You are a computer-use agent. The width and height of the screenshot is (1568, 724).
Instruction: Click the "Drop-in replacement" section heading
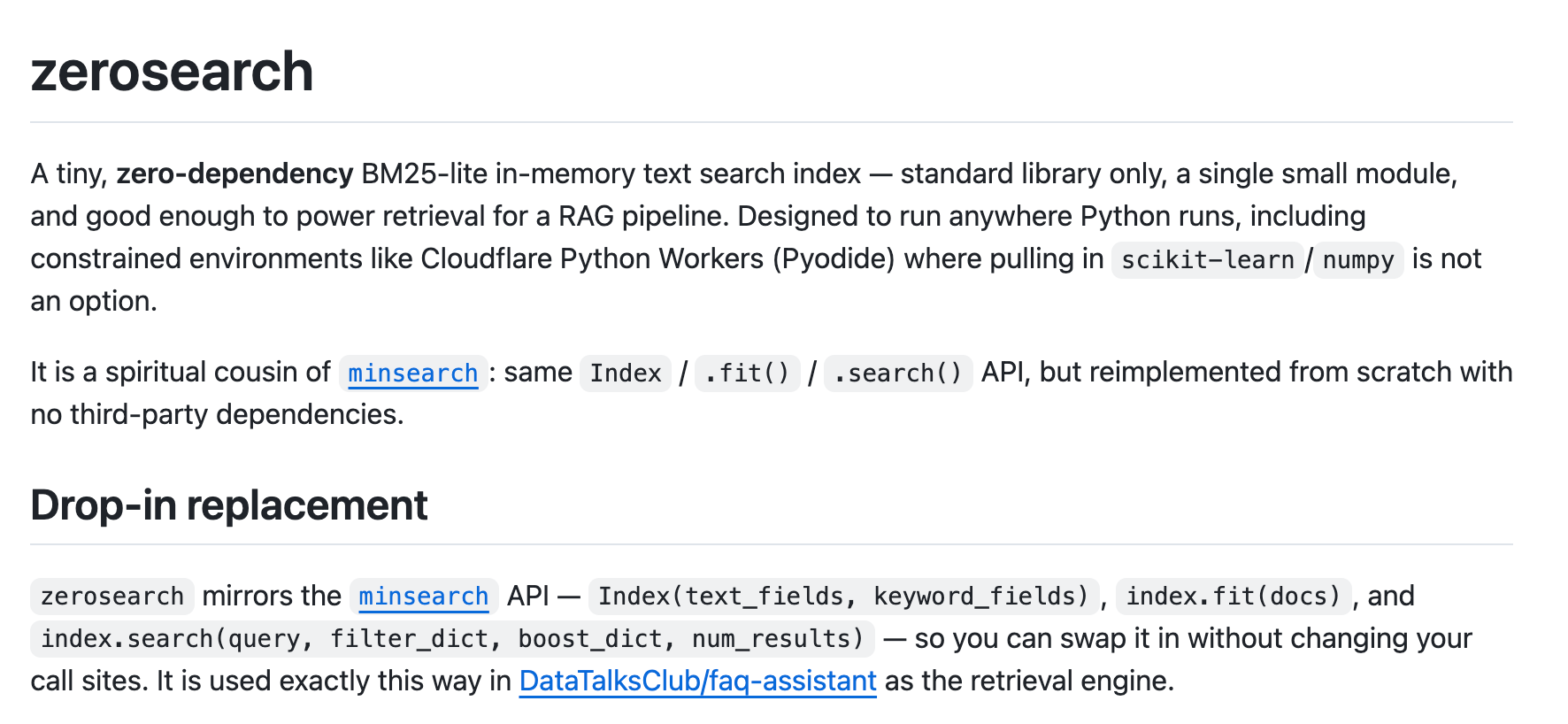point(228,505)
